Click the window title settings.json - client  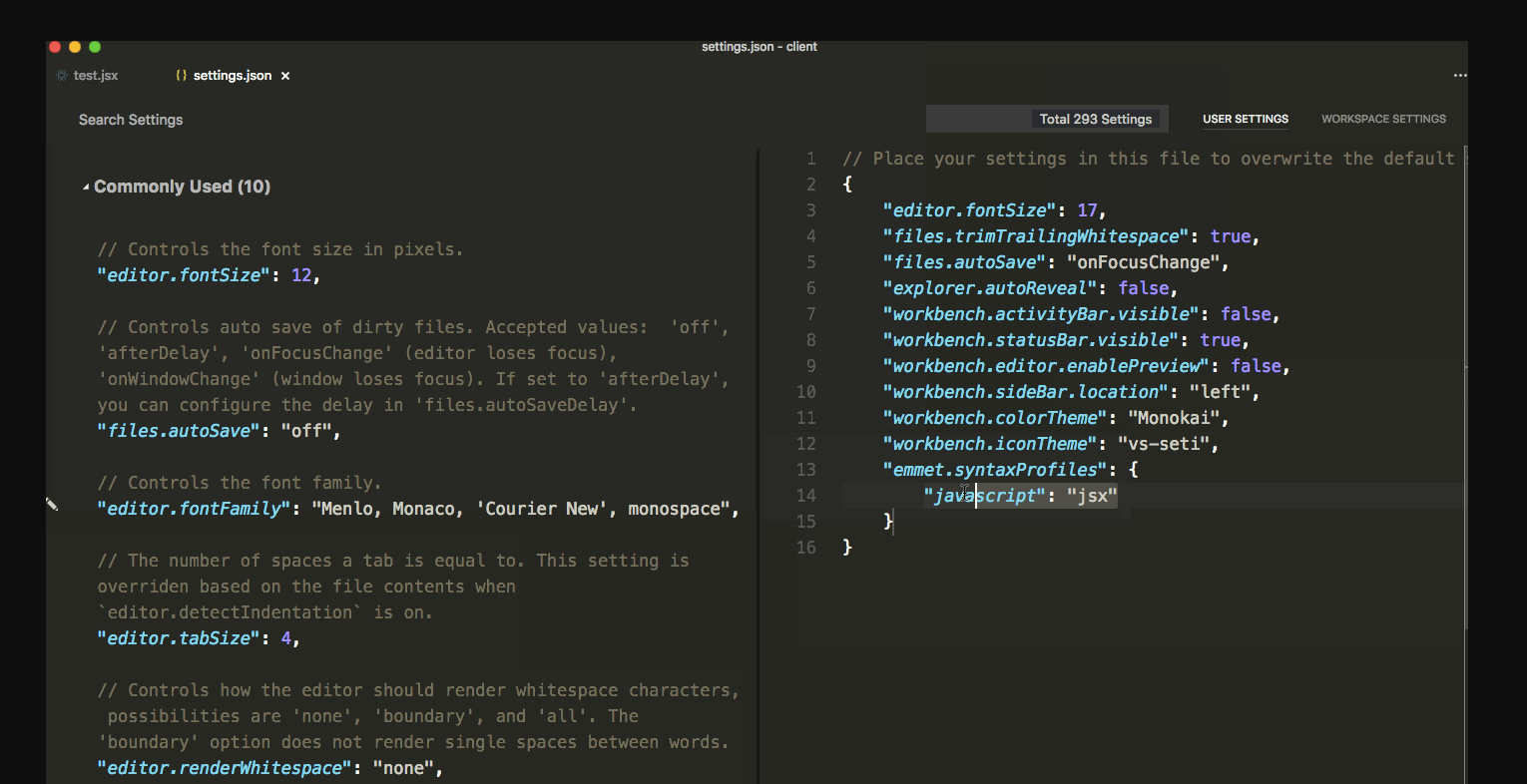(x=760, y=47)
